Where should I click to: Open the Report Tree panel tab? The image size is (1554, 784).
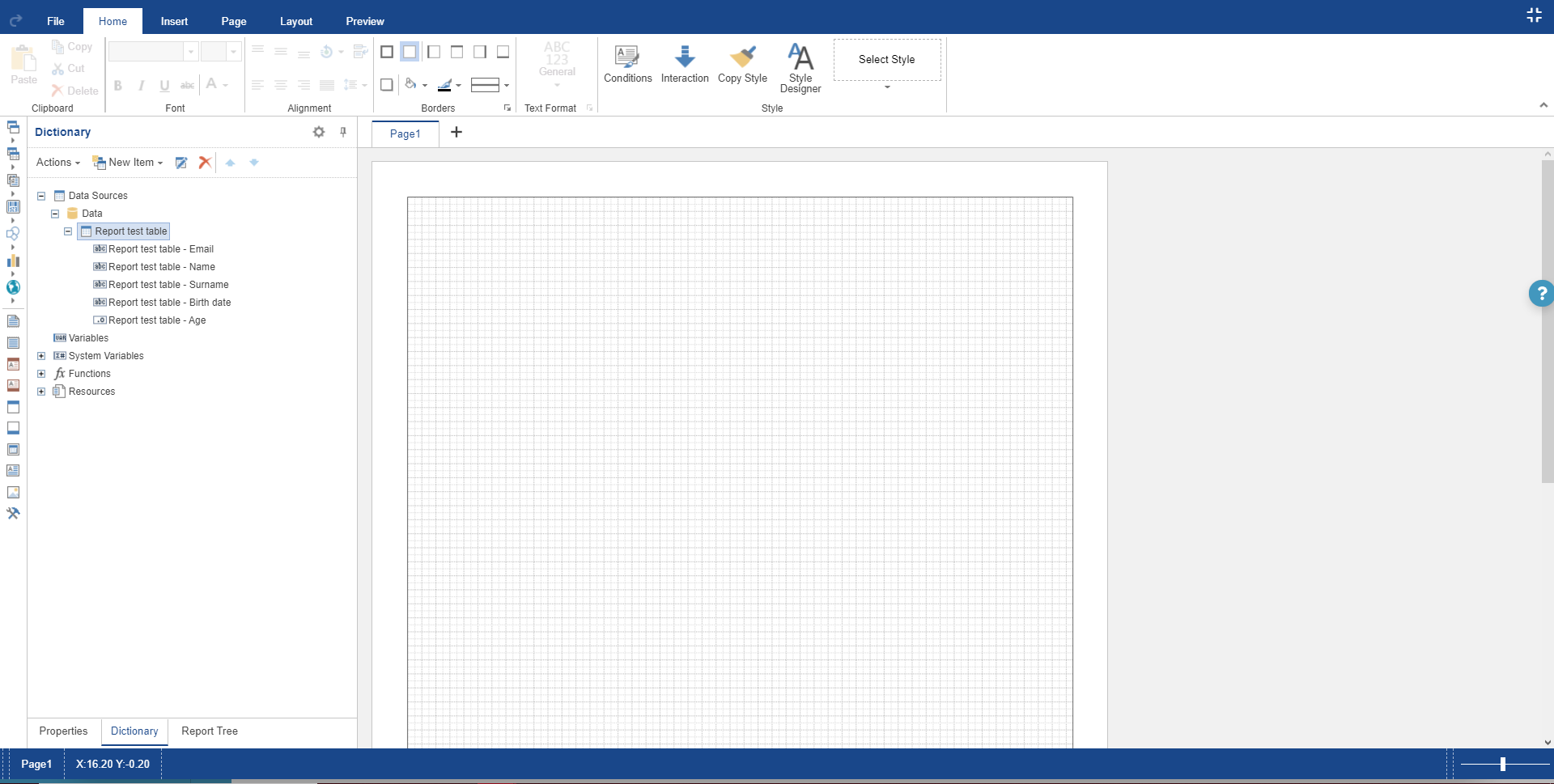tap(210, 731)
